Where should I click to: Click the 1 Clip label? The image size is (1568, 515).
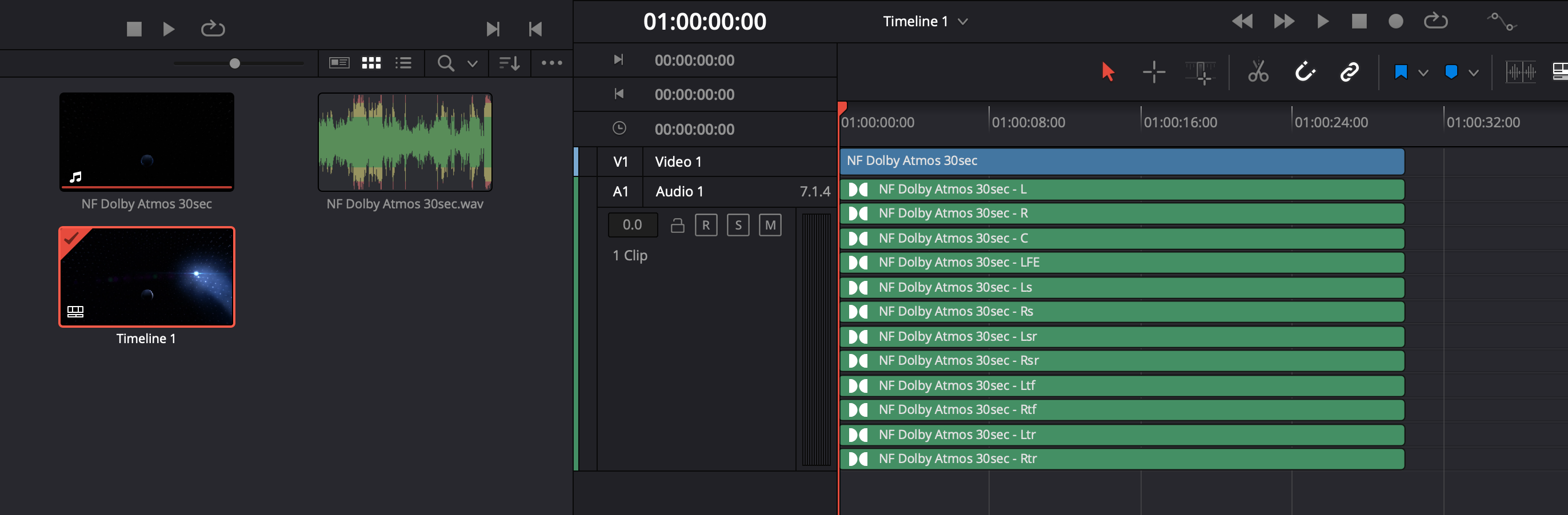(x=630, y=255)
